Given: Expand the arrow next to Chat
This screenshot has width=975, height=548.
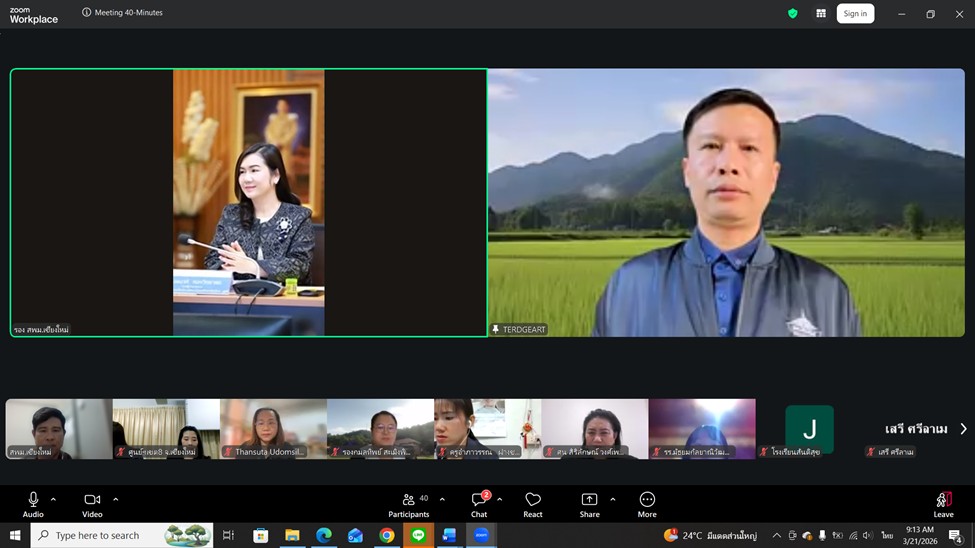Looking at the screenshot, I should pos(500,499).
